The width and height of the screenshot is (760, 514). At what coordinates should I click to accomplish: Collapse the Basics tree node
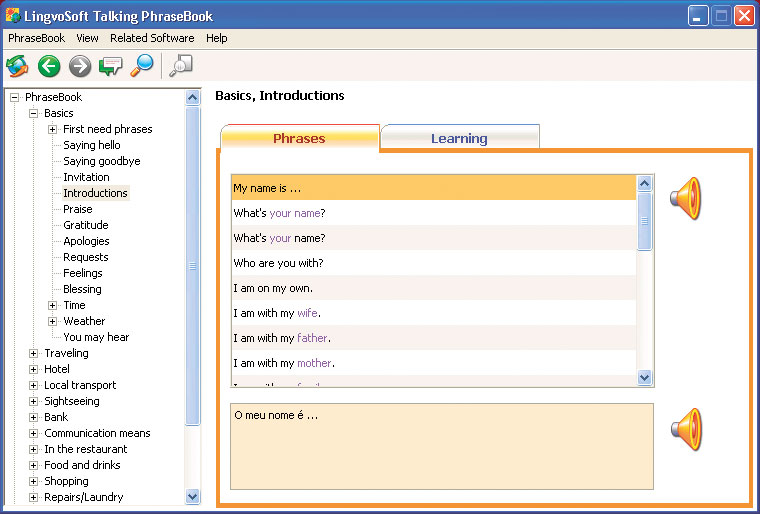pyautogui.click(x=33, y=113)
